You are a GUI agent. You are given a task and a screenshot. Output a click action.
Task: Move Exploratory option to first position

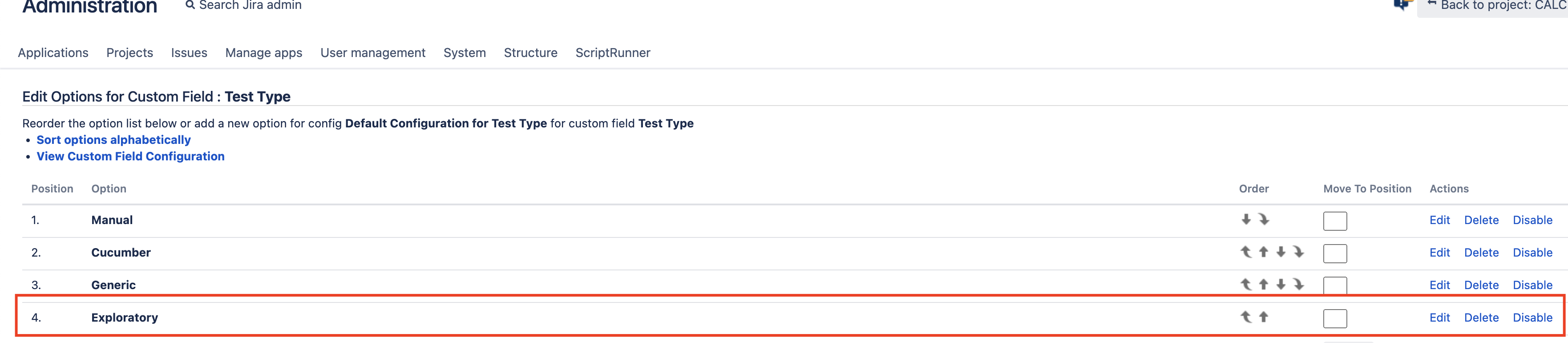[x=1246, y=317]
